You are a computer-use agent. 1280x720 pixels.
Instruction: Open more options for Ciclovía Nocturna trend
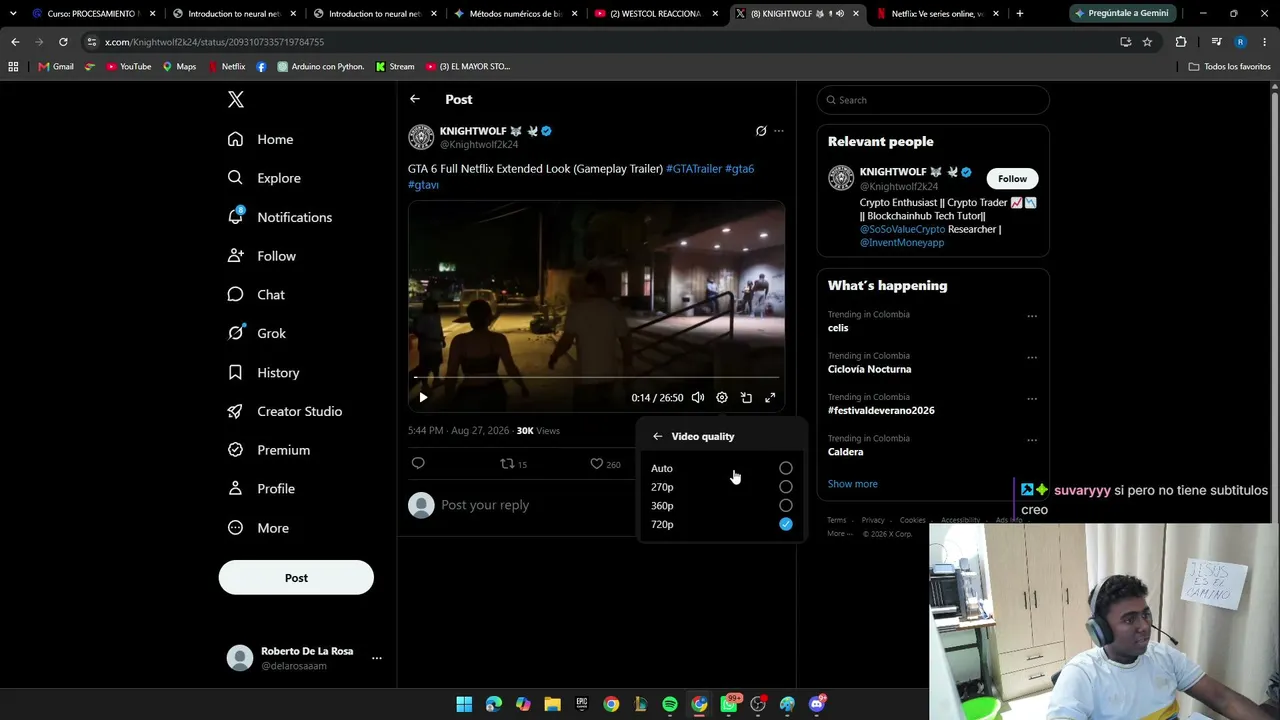1032,358
